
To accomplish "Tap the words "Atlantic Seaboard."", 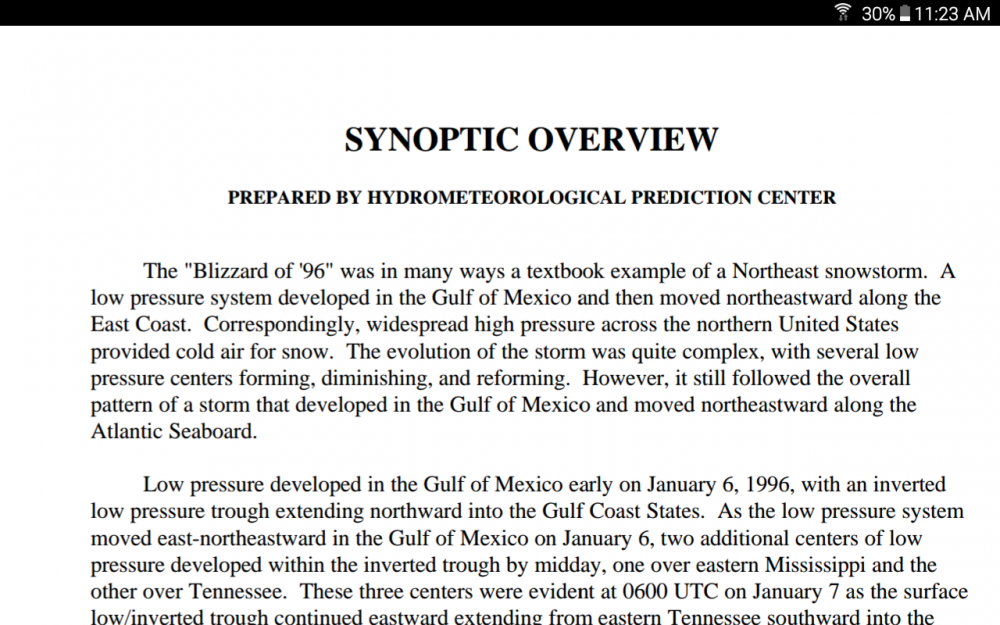I will [x=173, y=432].
